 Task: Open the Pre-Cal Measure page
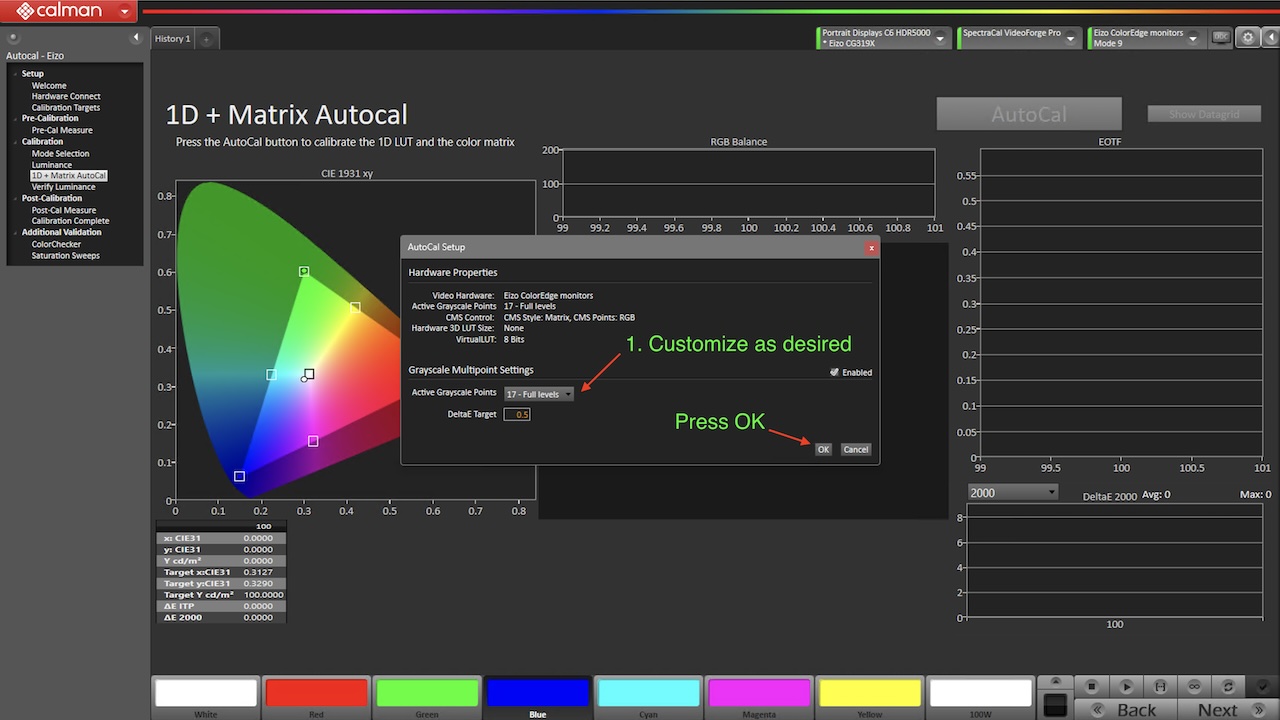pyautogui.click(x=62, y=130)
